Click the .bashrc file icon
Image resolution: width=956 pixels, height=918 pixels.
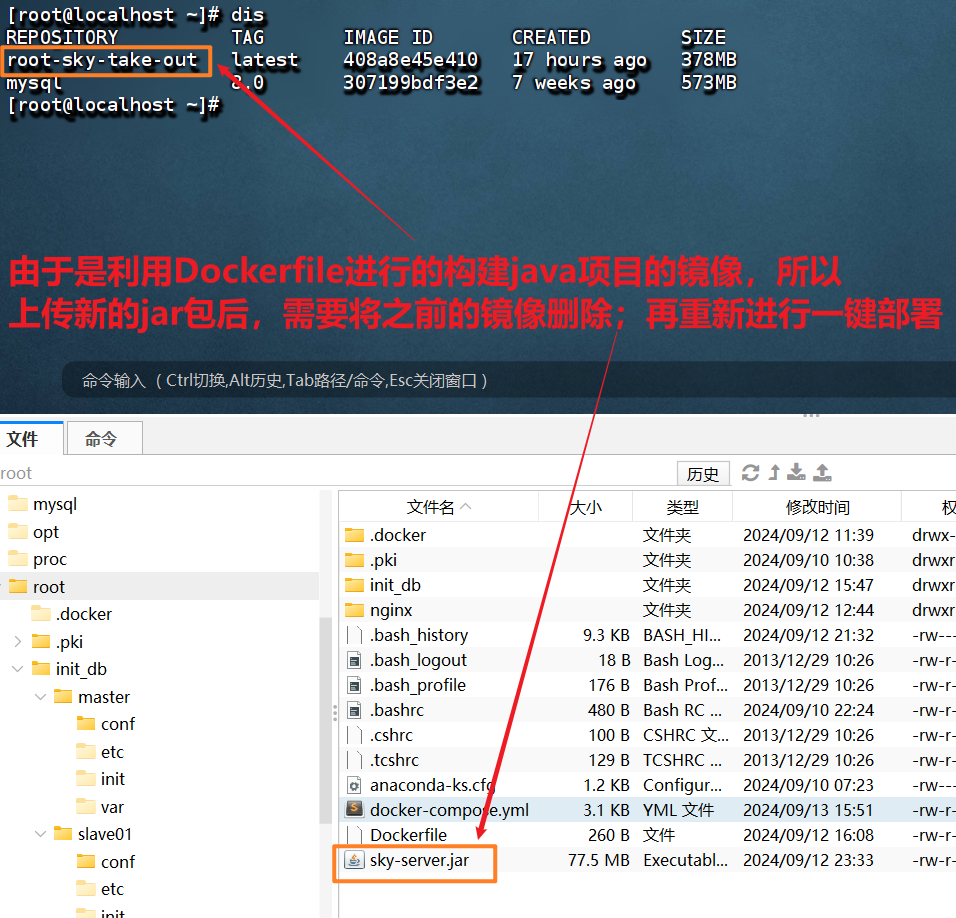(354, 710)
